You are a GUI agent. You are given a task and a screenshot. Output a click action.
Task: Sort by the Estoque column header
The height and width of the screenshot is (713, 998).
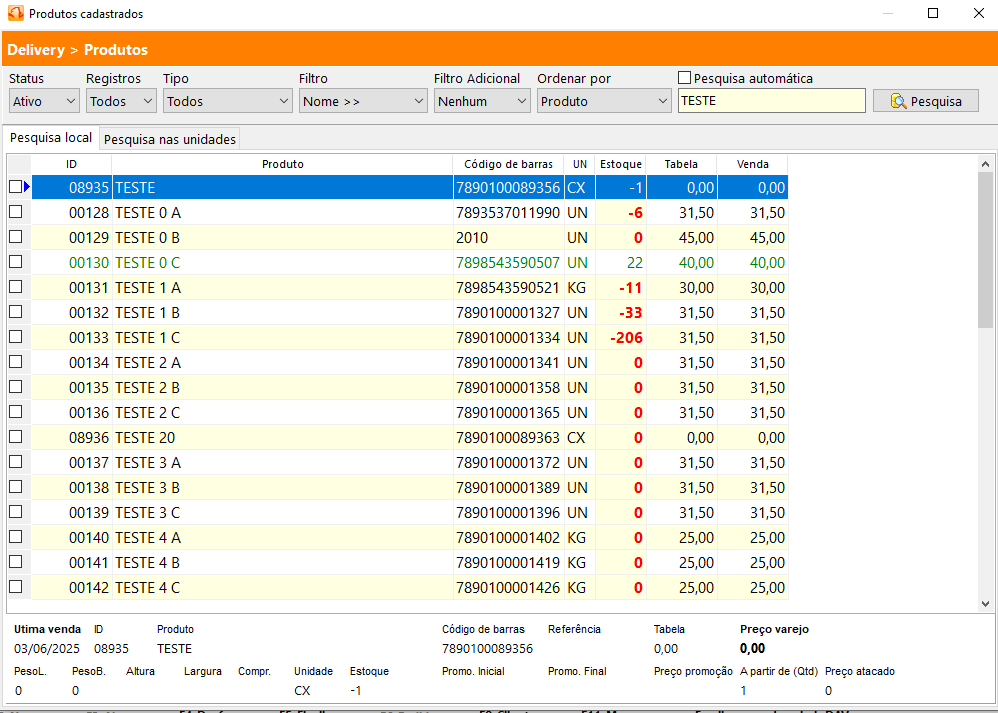[x=620, y=164]
